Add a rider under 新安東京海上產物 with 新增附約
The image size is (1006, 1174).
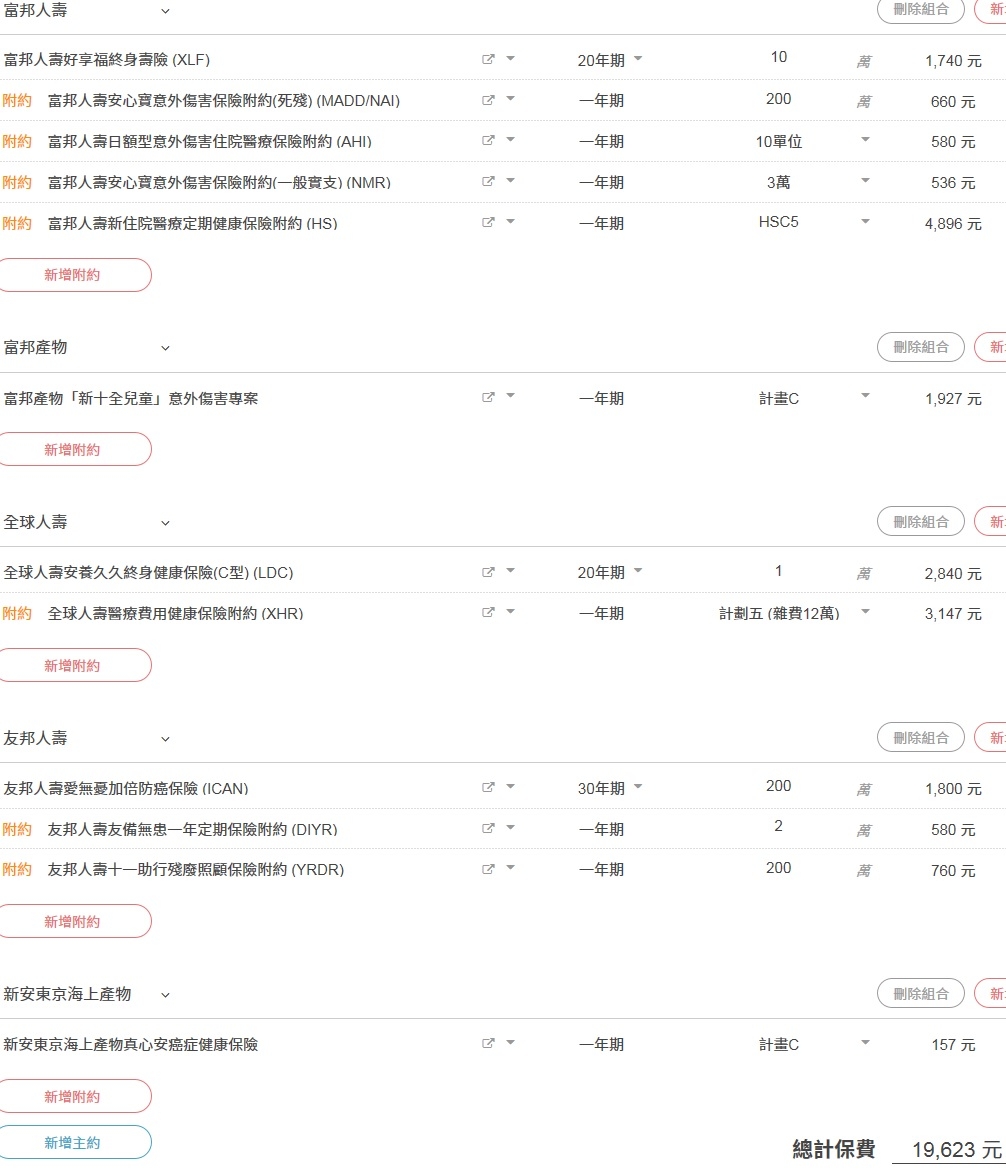(73, 1096)
